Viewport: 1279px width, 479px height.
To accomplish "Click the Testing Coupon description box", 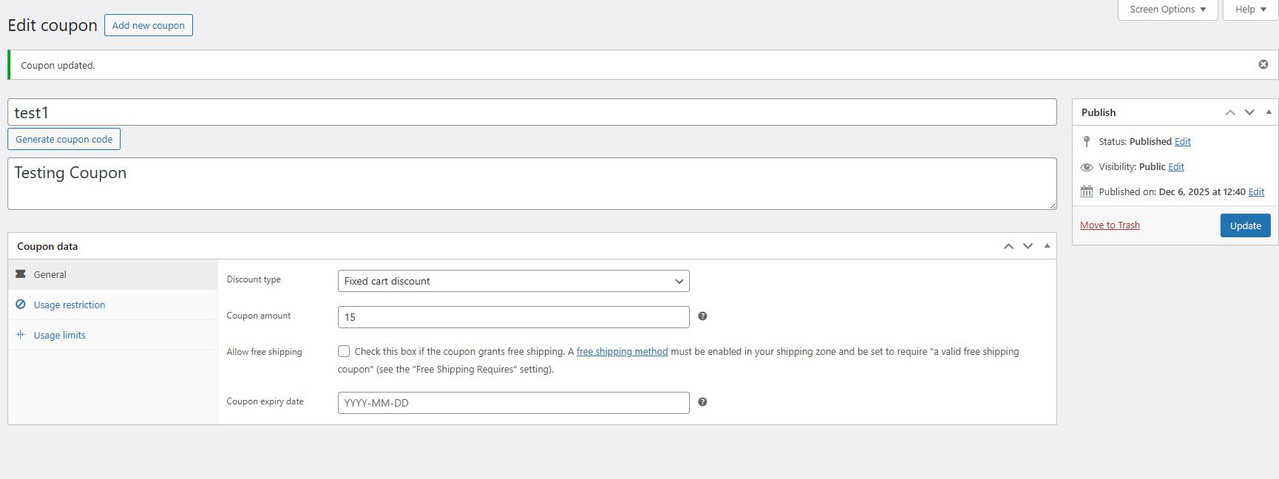I will coord(532,184).
